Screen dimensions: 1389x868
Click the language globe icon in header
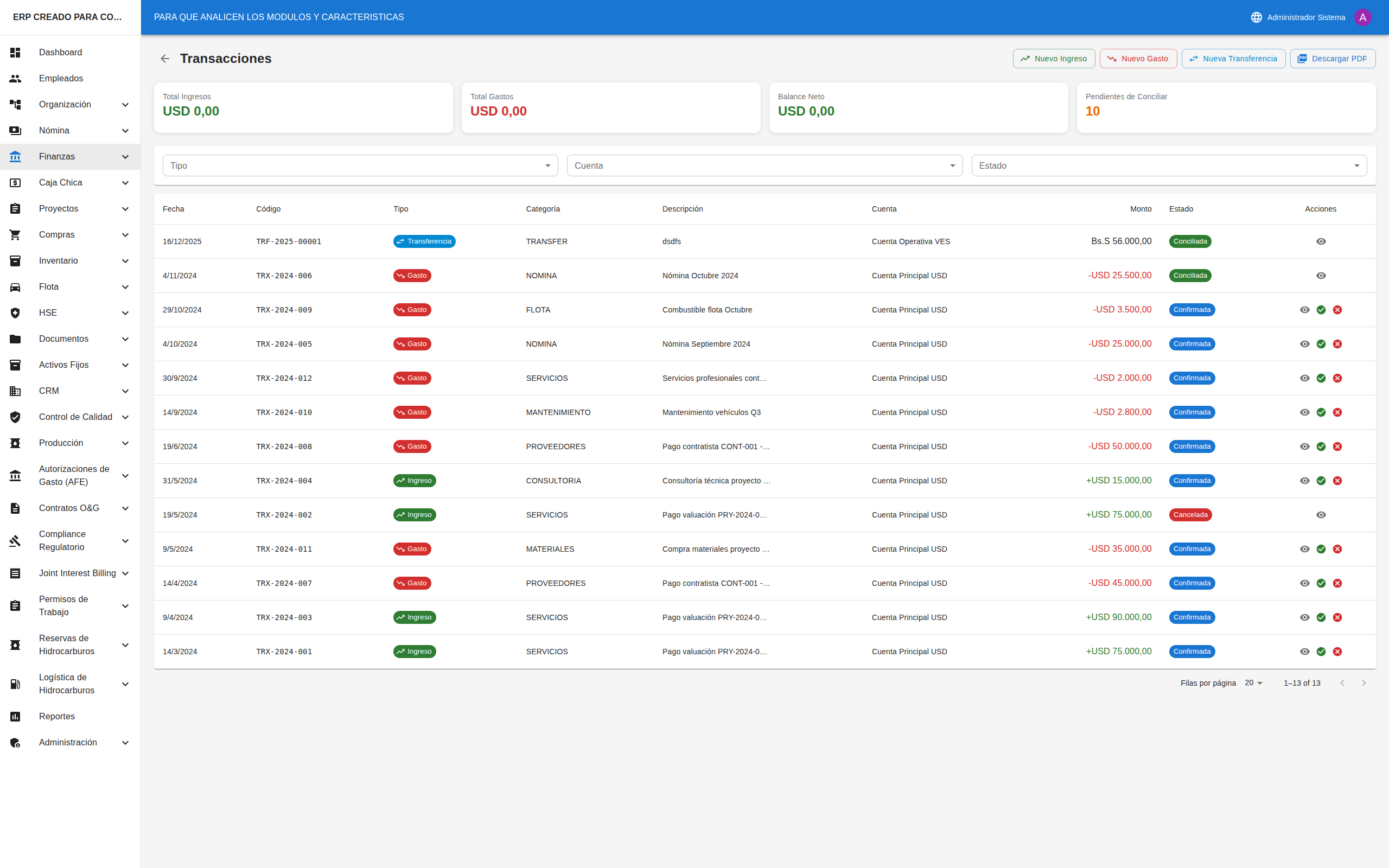(1256, 17)
